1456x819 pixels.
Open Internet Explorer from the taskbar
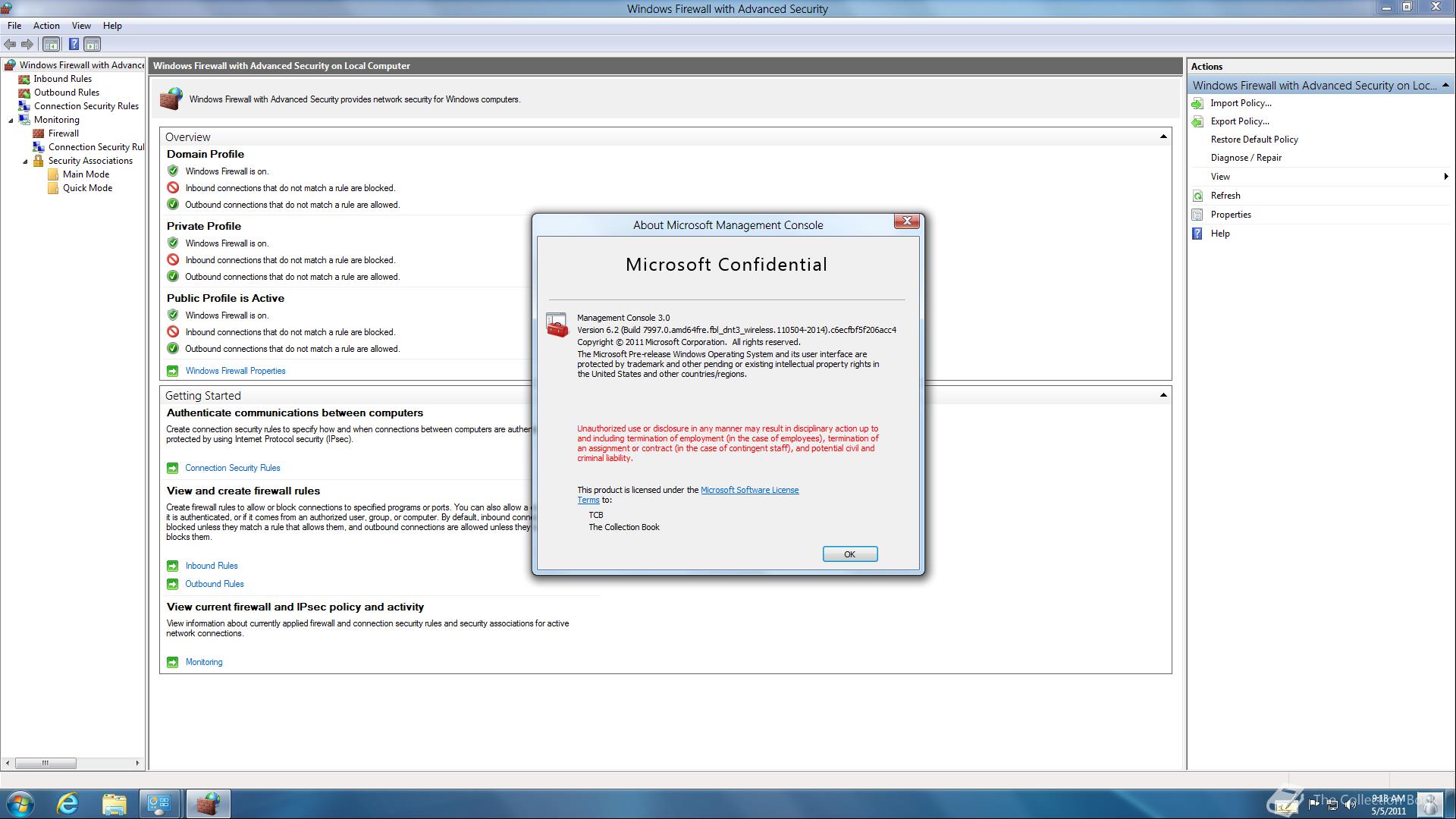click(x=67, y=804)
